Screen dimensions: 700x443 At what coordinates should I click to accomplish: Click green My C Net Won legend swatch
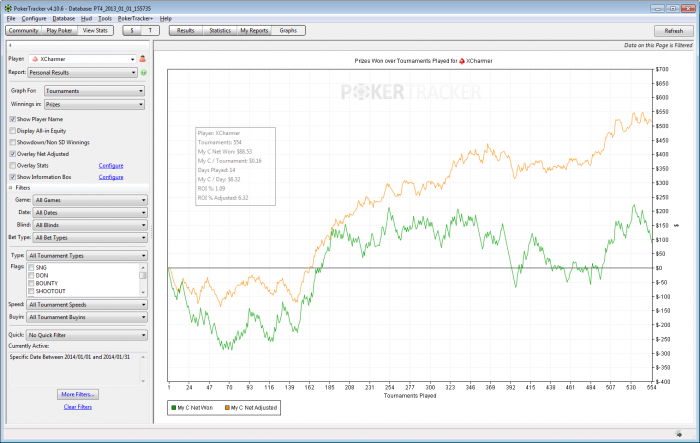click(174, 408)
